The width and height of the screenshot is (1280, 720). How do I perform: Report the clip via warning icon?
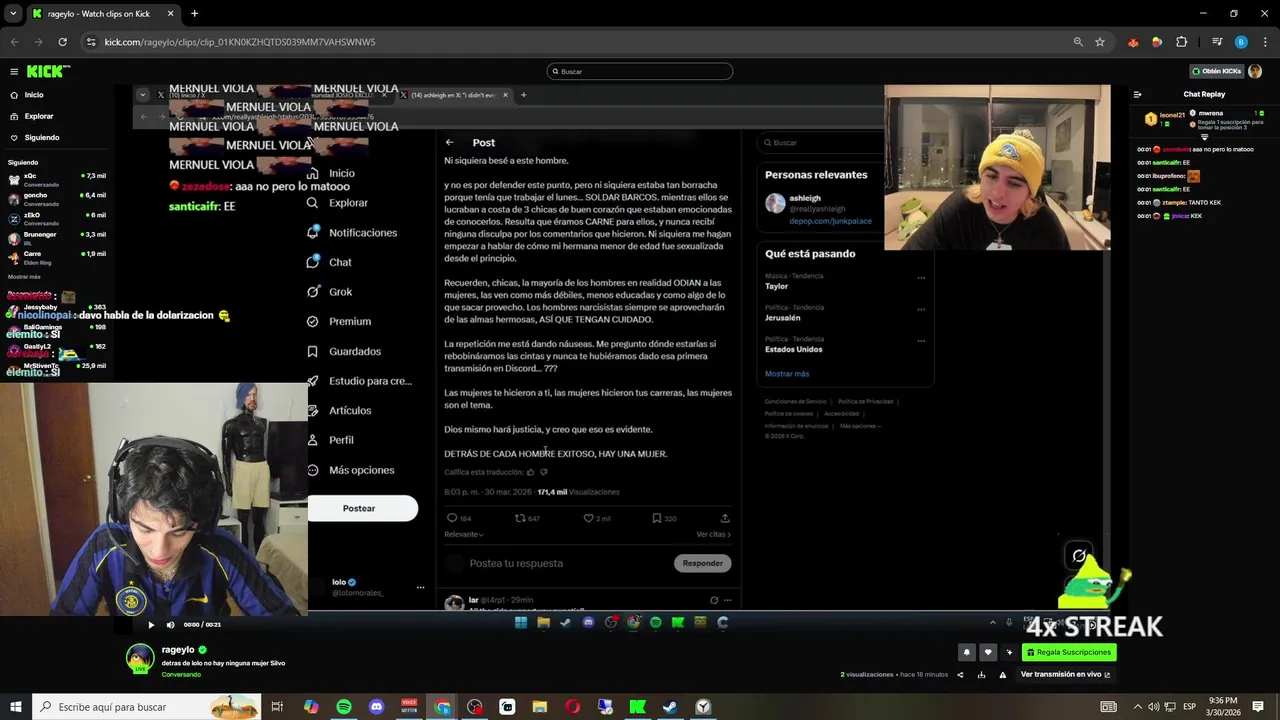(1002, 675)
